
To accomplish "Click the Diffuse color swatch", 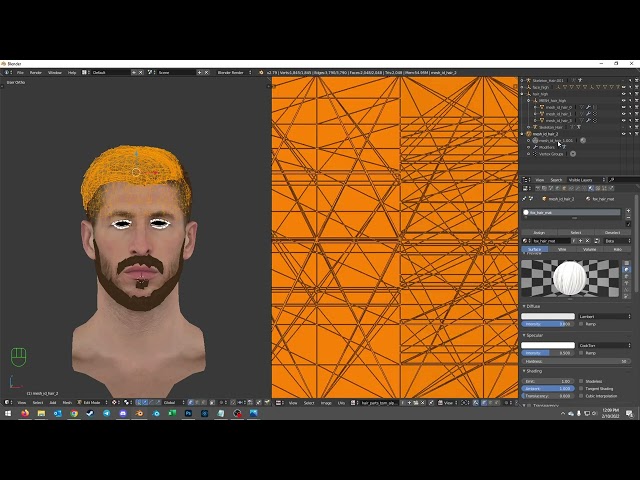I will 548,316.
